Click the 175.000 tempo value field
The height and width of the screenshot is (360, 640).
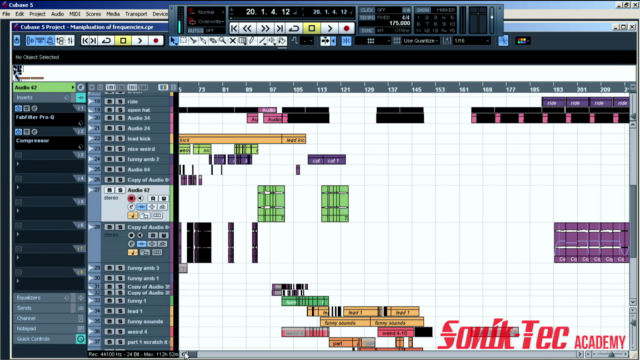pos(400,23)
